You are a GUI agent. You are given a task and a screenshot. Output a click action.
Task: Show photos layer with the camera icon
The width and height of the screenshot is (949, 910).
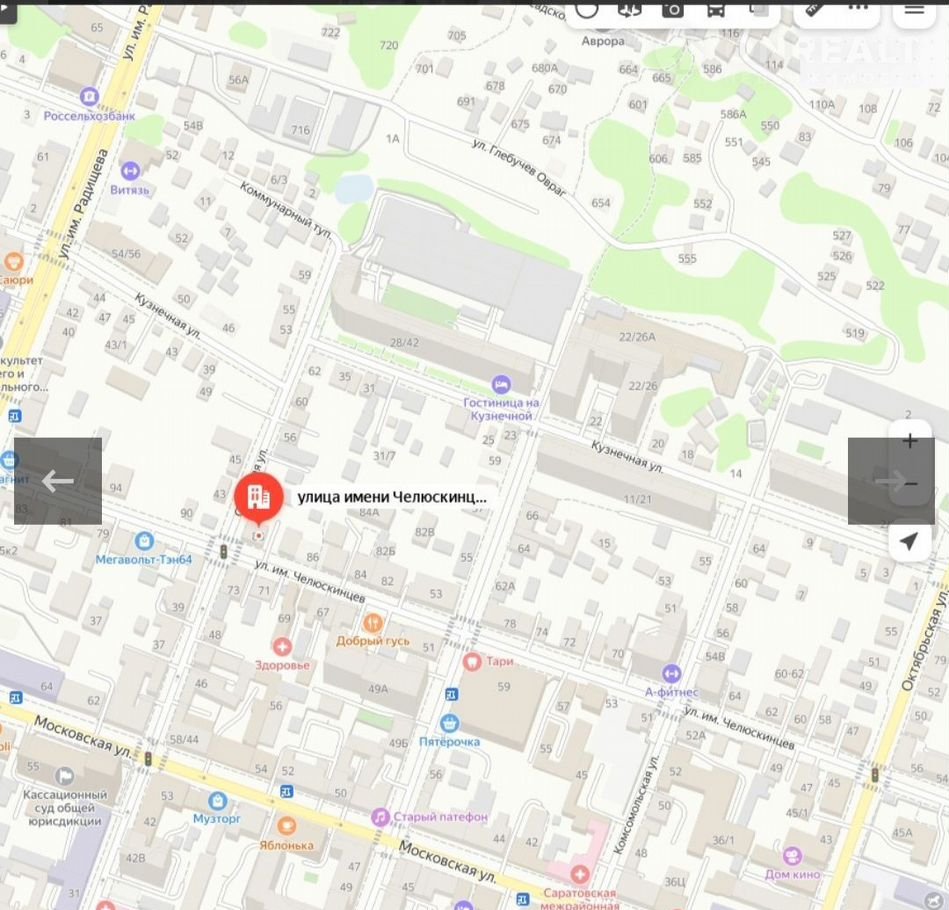[672, 9]
